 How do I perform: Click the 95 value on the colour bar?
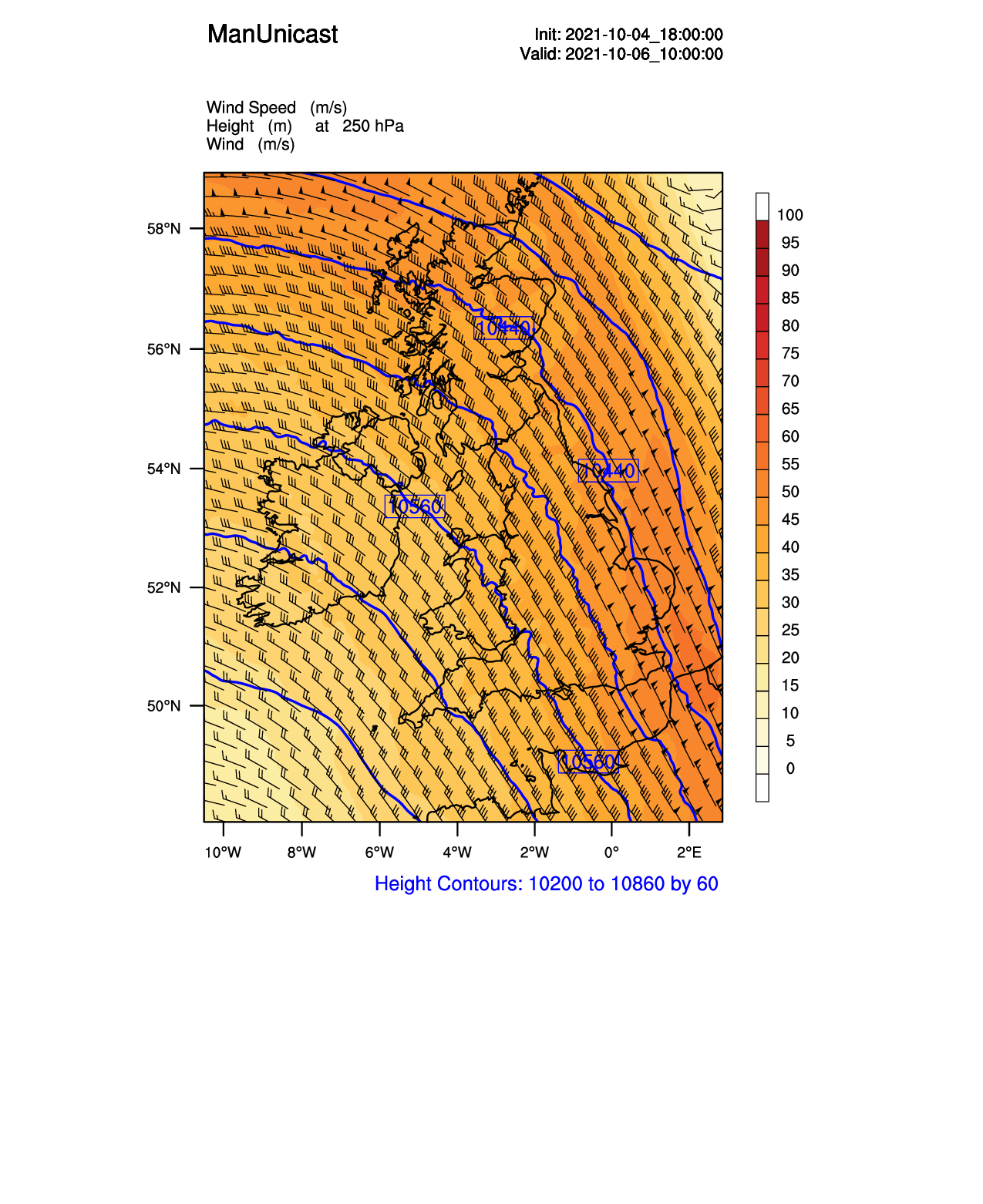pyautogui.click(x=790, y=243)
